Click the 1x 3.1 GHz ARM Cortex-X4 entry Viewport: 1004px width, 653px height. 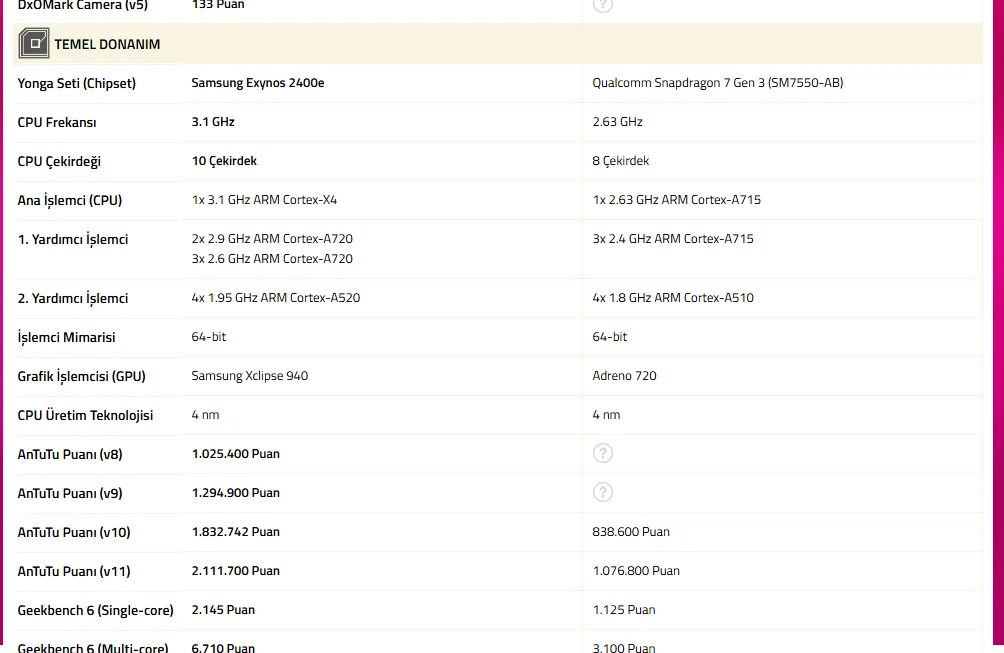(264, 200)
